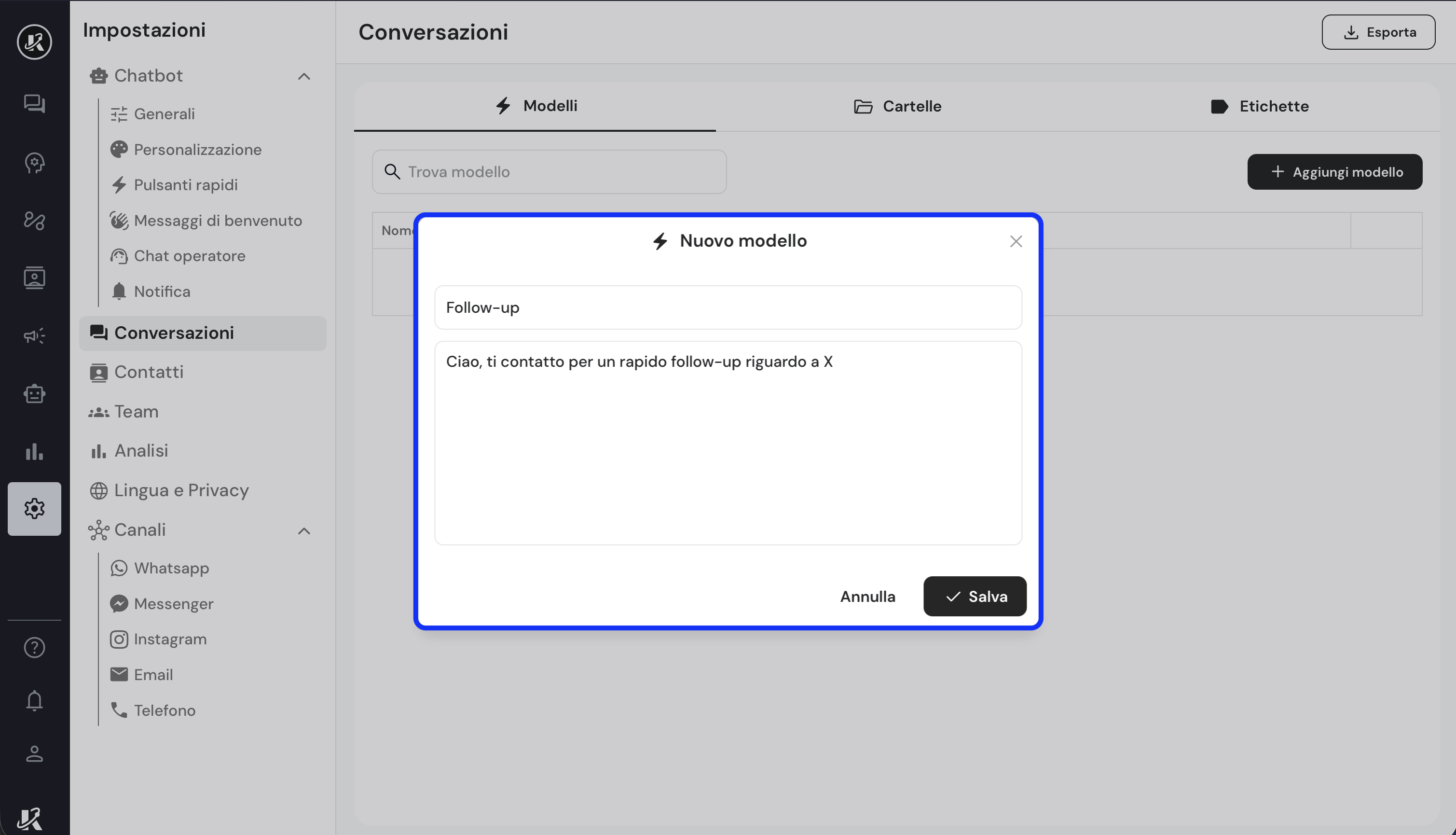This screenshot has width=1456, height=835.
Task: Click Annulla to cancel the new template
Action: pyautogui.click(x=867, y=597)
